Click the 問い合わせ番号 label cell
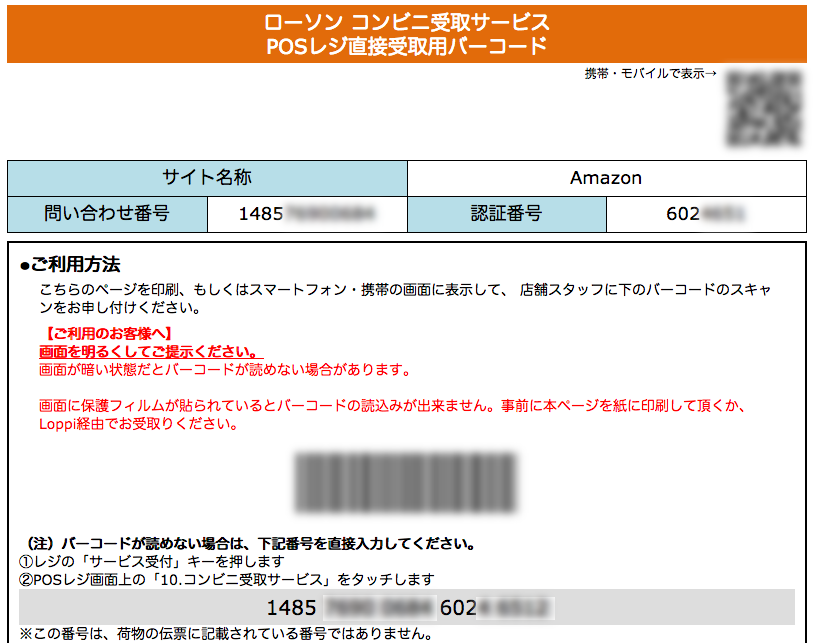The width and height of the screenshot is (815, 643). point(107,214)
